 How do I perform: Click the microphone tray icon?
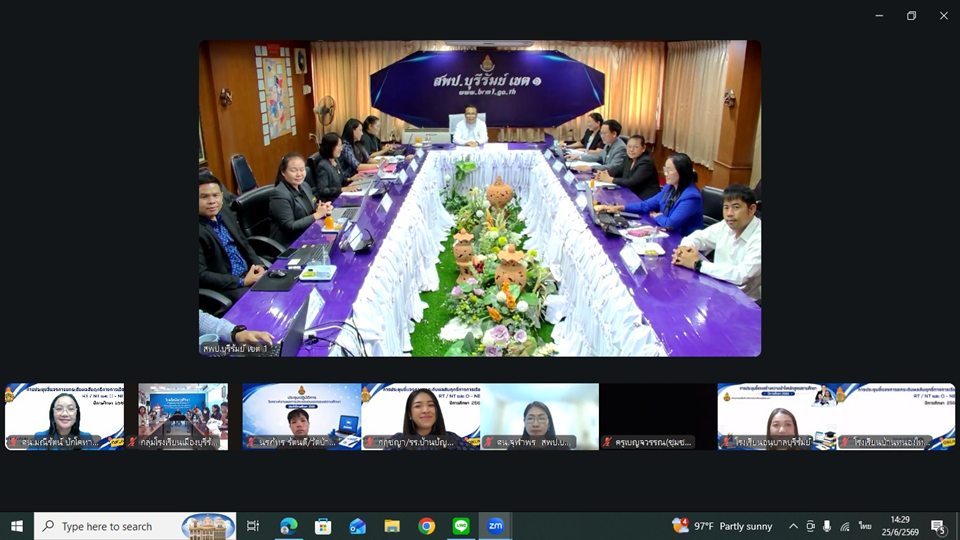(x=827, y=526)
